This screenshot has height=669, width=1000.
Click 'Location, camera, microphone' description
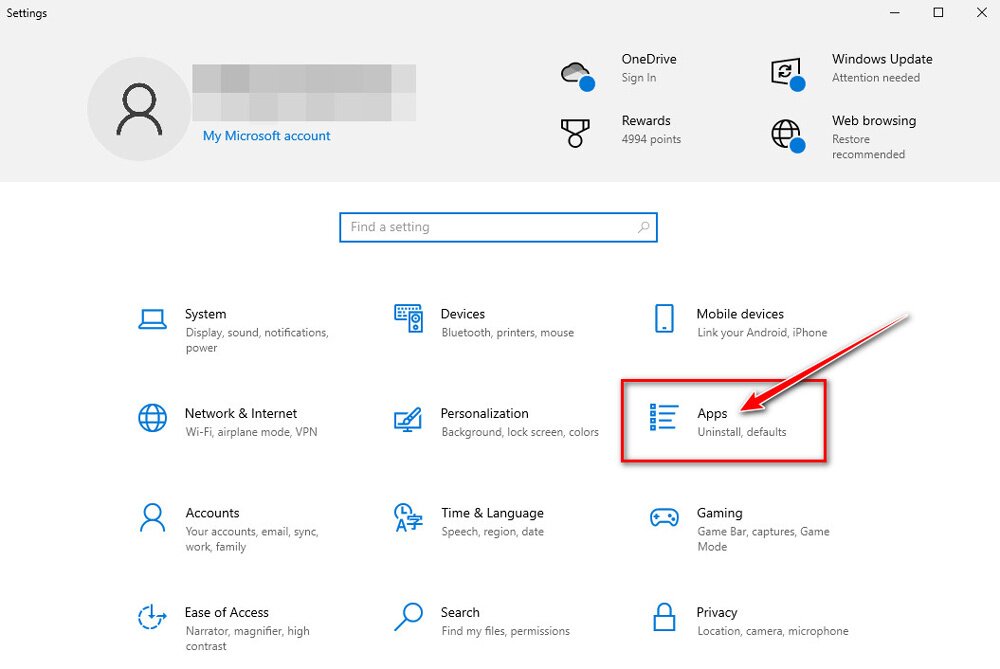point(772,631)
